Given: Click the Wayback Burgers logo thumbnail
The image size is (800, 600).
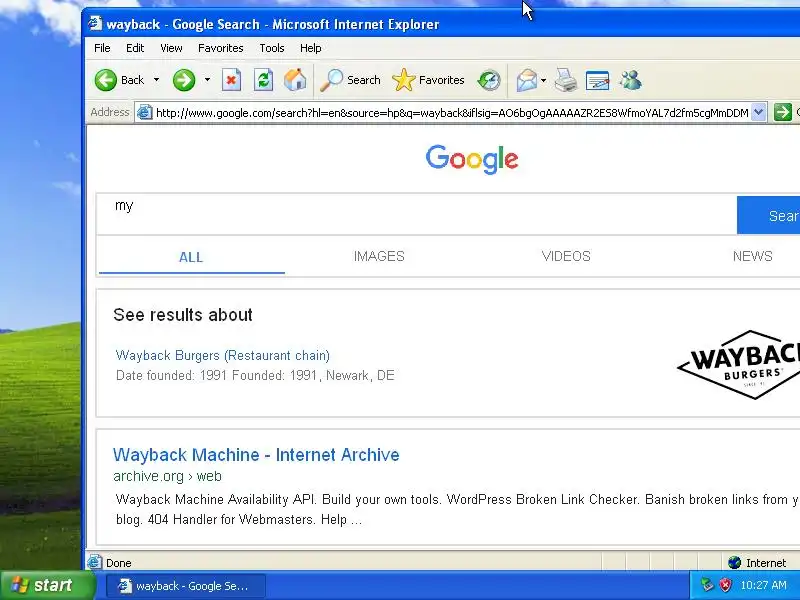Looking at the screenshot, I should tap(739, 364).
